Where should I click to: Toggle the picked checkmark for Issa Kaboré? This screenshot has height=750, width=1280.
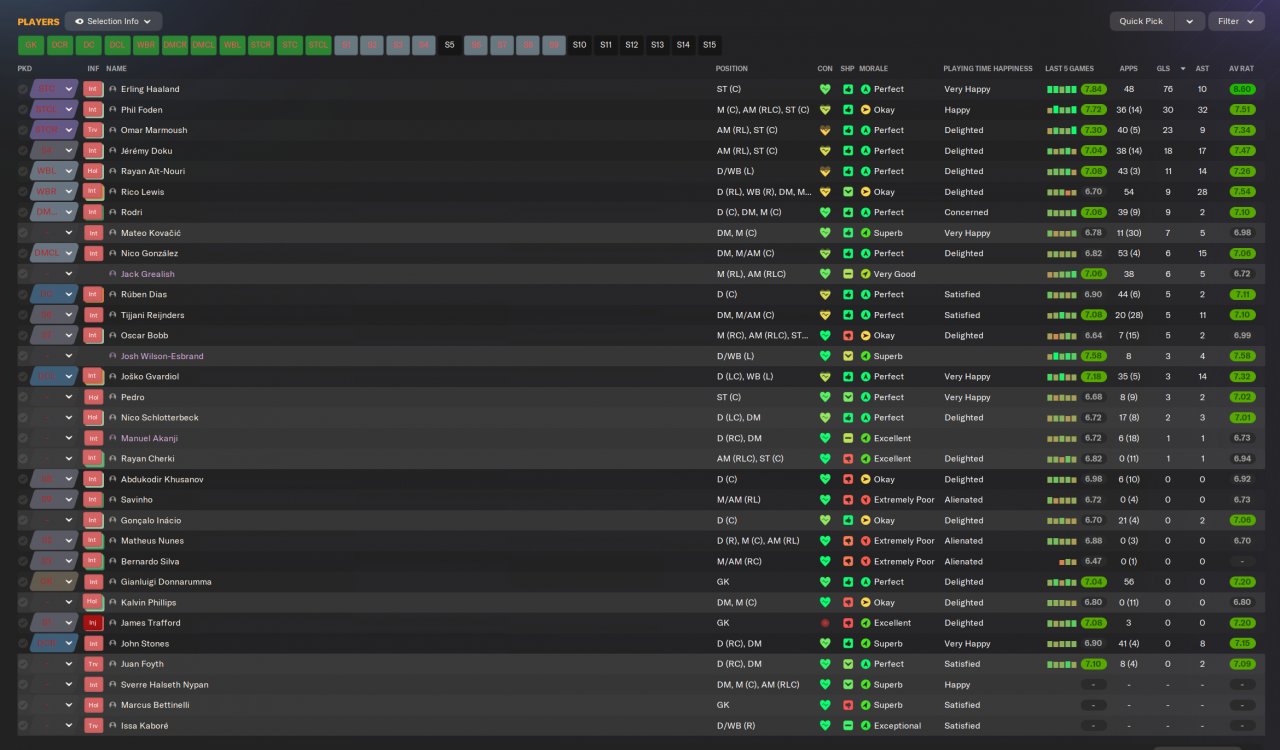pyautogui.click(x=23, y=726)
